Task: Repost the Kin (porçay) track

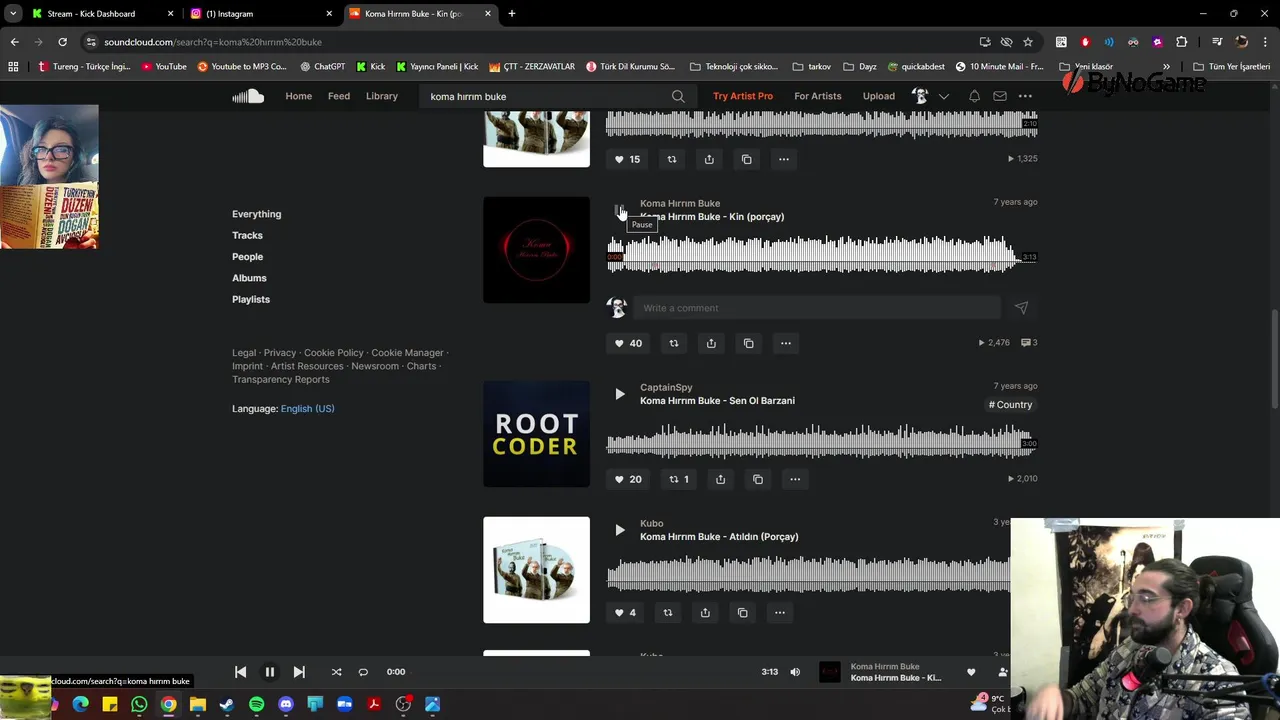Action: click(x=674, y=343)
